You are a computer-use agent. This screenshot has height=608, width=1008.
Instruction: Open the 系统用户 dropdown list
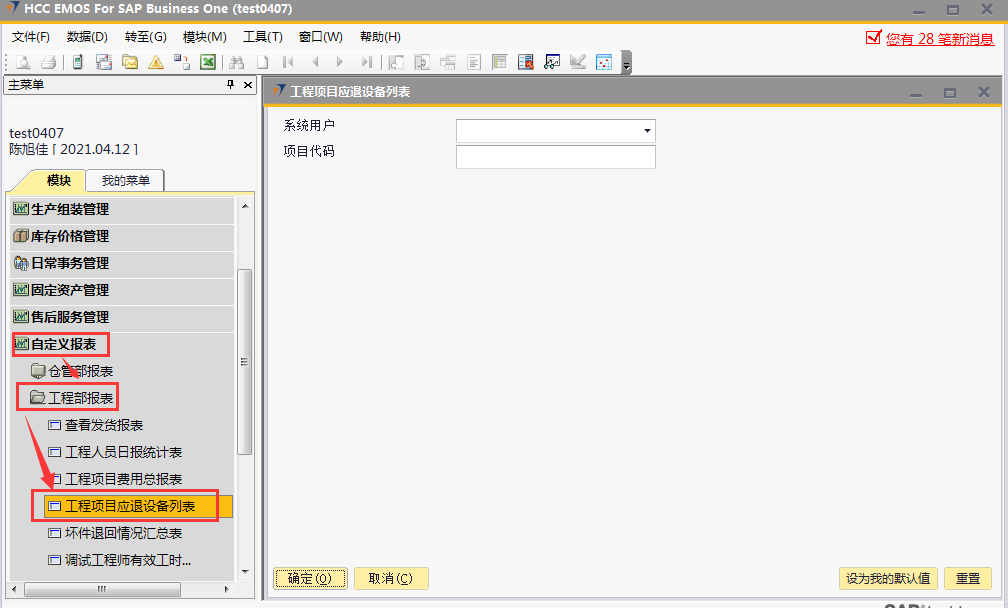(647, 131)
